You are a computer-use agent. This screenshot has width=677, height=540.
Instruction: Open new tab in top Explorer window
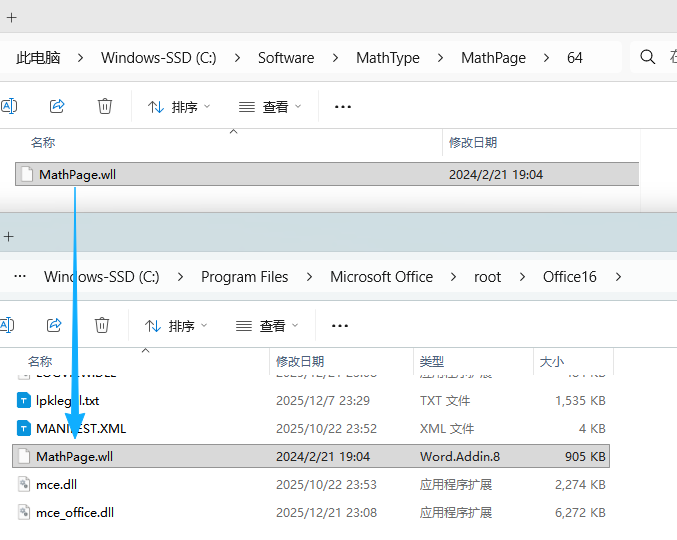pyautogui.click(x=12, y=18)
